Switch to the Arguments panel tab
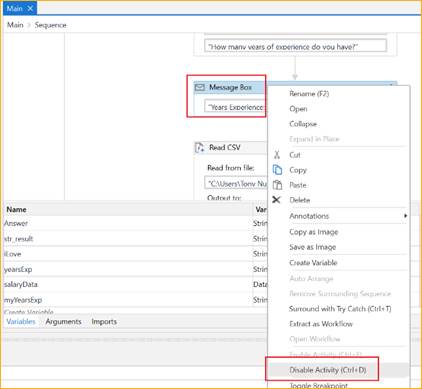This screenshot has height=389, width=422. pos(63,322)
